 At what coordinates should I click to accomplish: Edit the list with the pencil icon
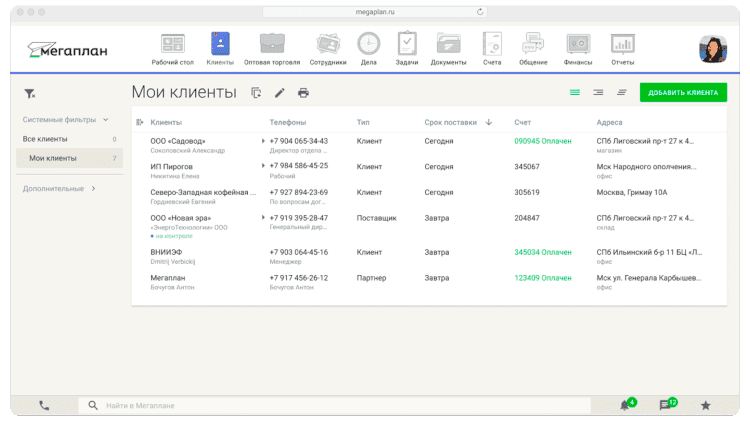[x=280, y=93]
